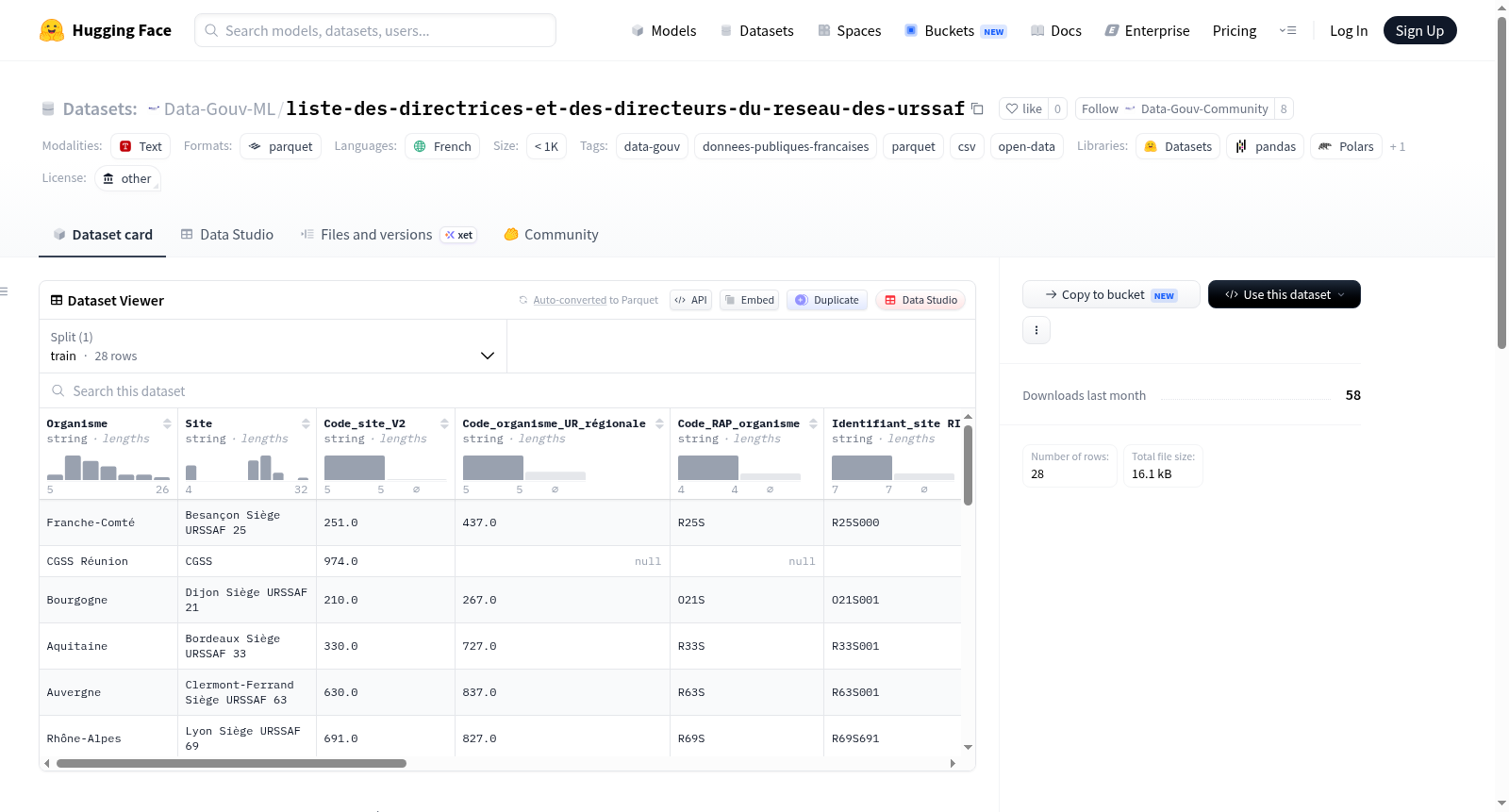Click Copy to bucket button
This screenshot has width=1509, height=812.
(x=1111, y=294)
